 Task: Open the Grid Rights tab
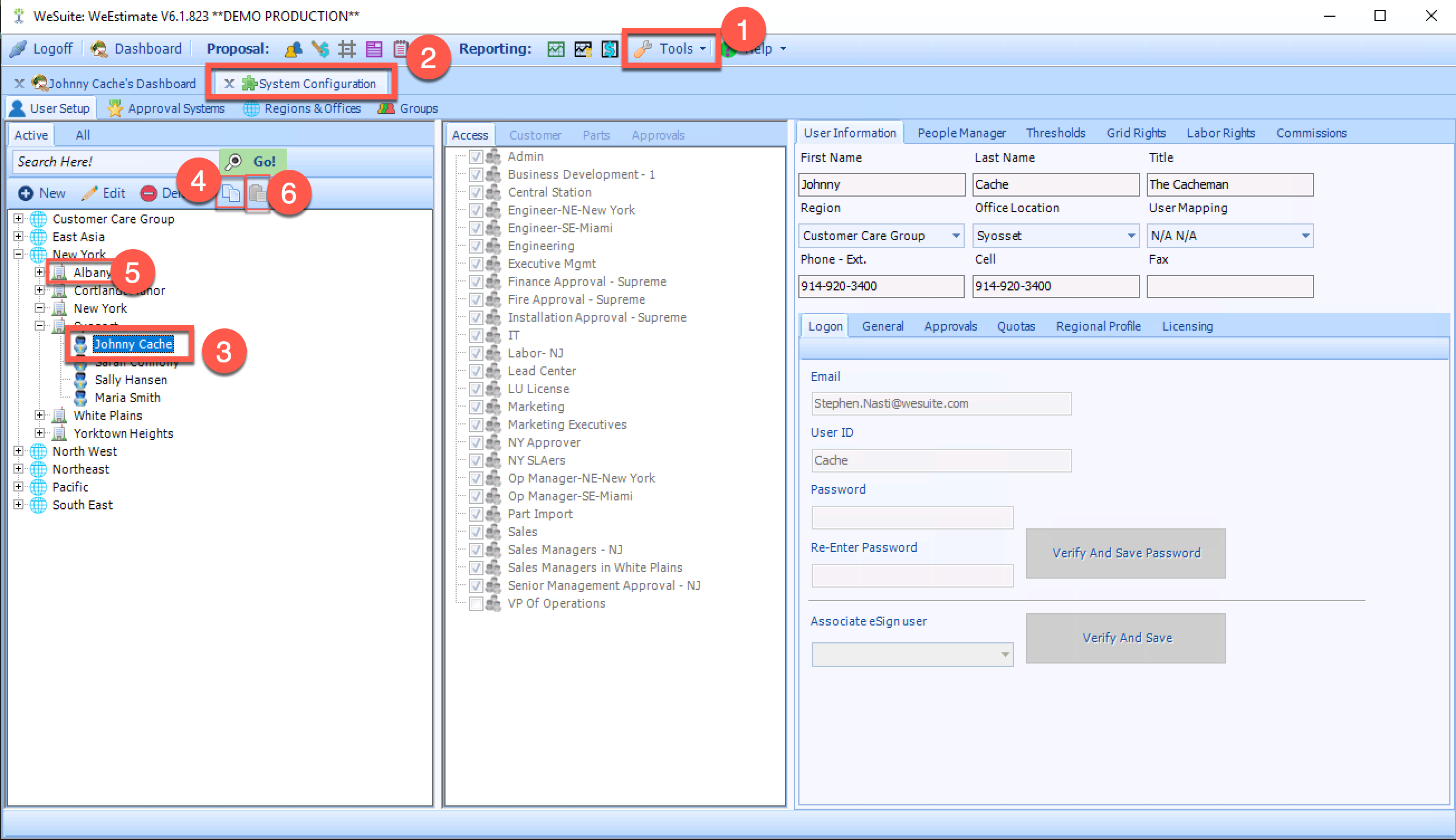coord(1136,133)
